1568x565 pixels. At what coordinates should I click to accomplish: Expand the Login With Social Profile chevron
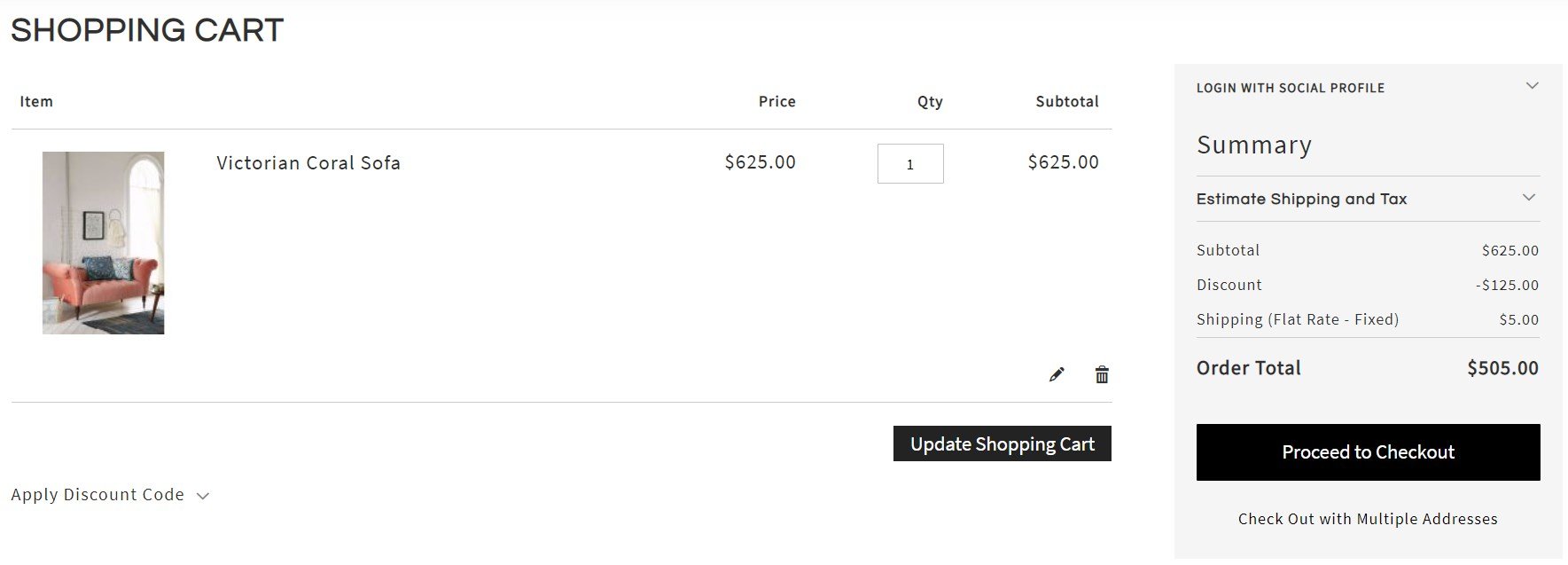[1532, 86]
